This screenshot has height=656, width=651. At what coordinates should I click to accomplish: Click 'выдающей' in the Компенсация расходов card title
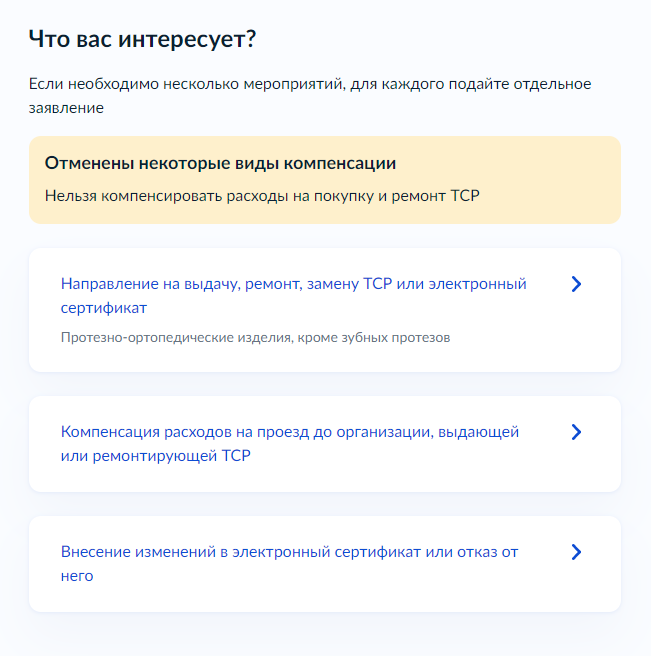478,432
